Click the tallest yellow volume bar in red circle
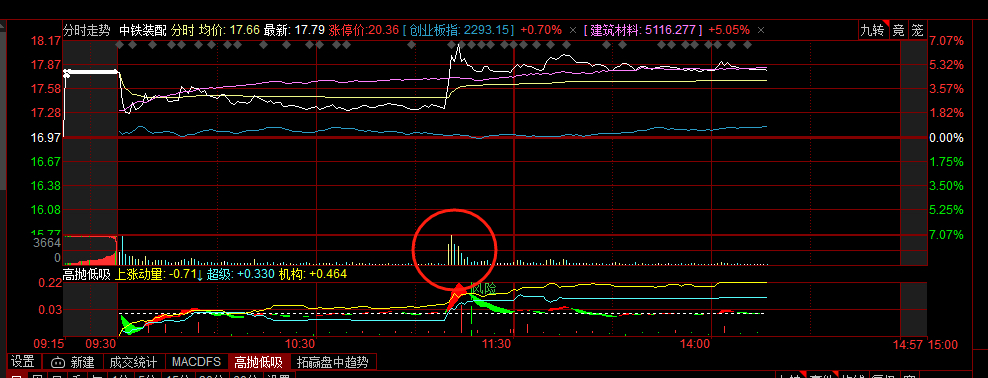Image resolution: width=988 pixels, height=378 pixels. pos(451,251)
